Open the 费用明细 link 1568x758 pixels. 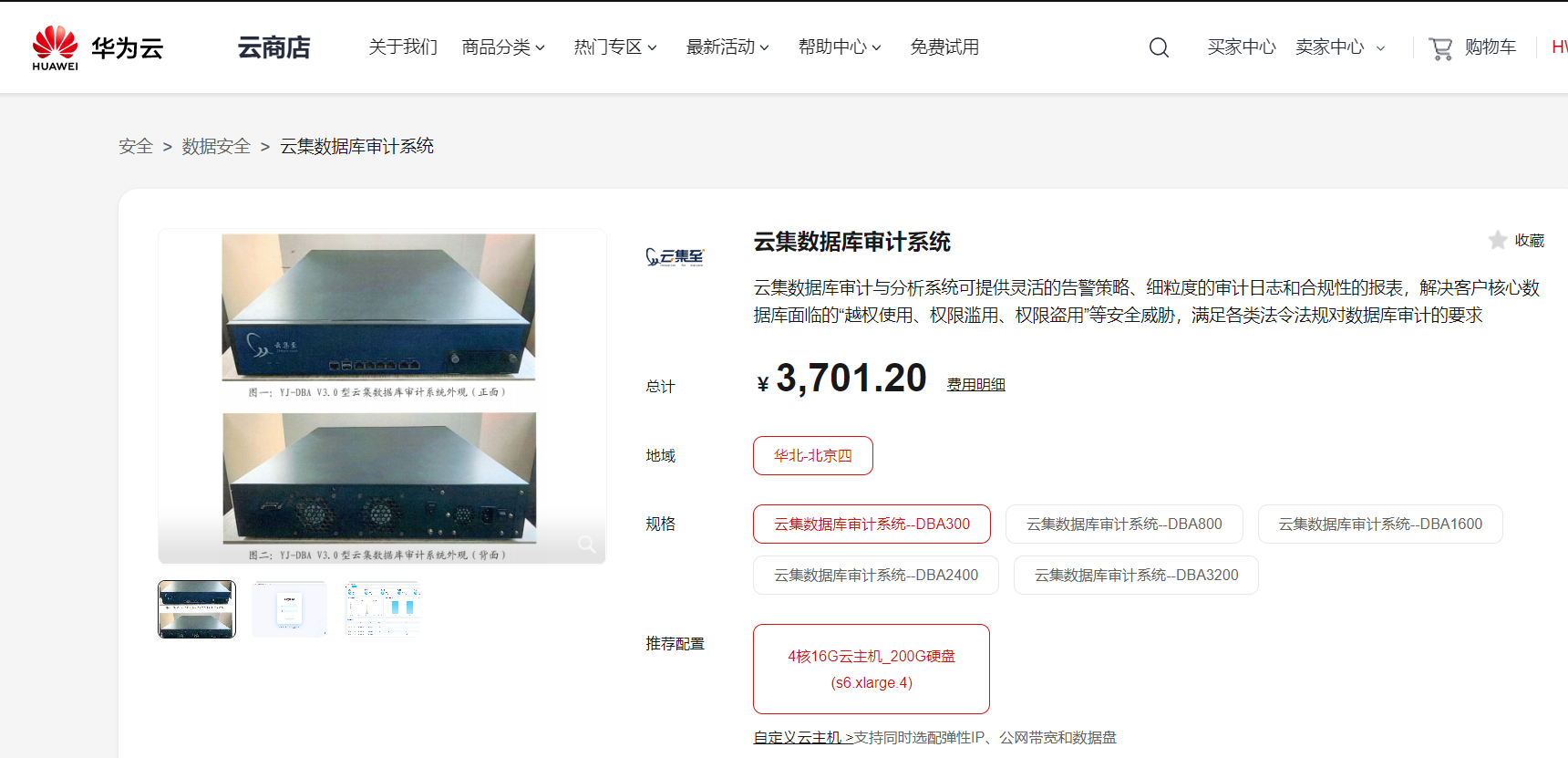click(975, 385)
